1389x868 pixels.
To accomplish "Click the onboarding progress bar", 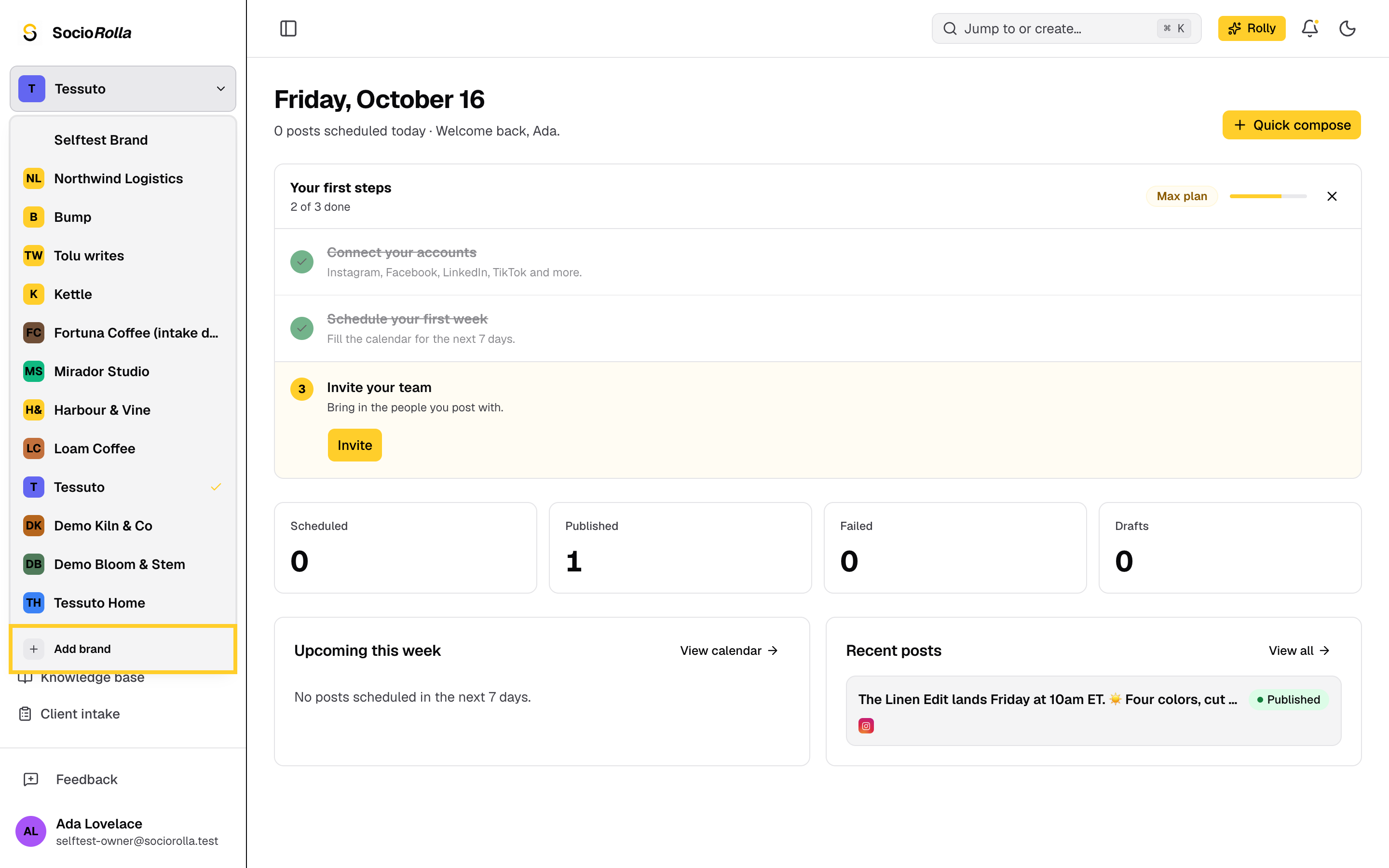I will (x=1268, y=196).
